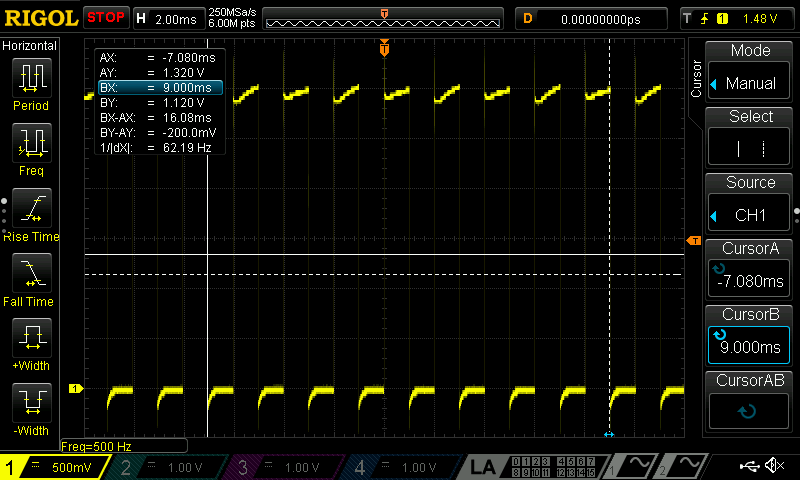The image size is (800, 480).
Task: Open the LA logic analyzer tab
Action: [482, 467]
